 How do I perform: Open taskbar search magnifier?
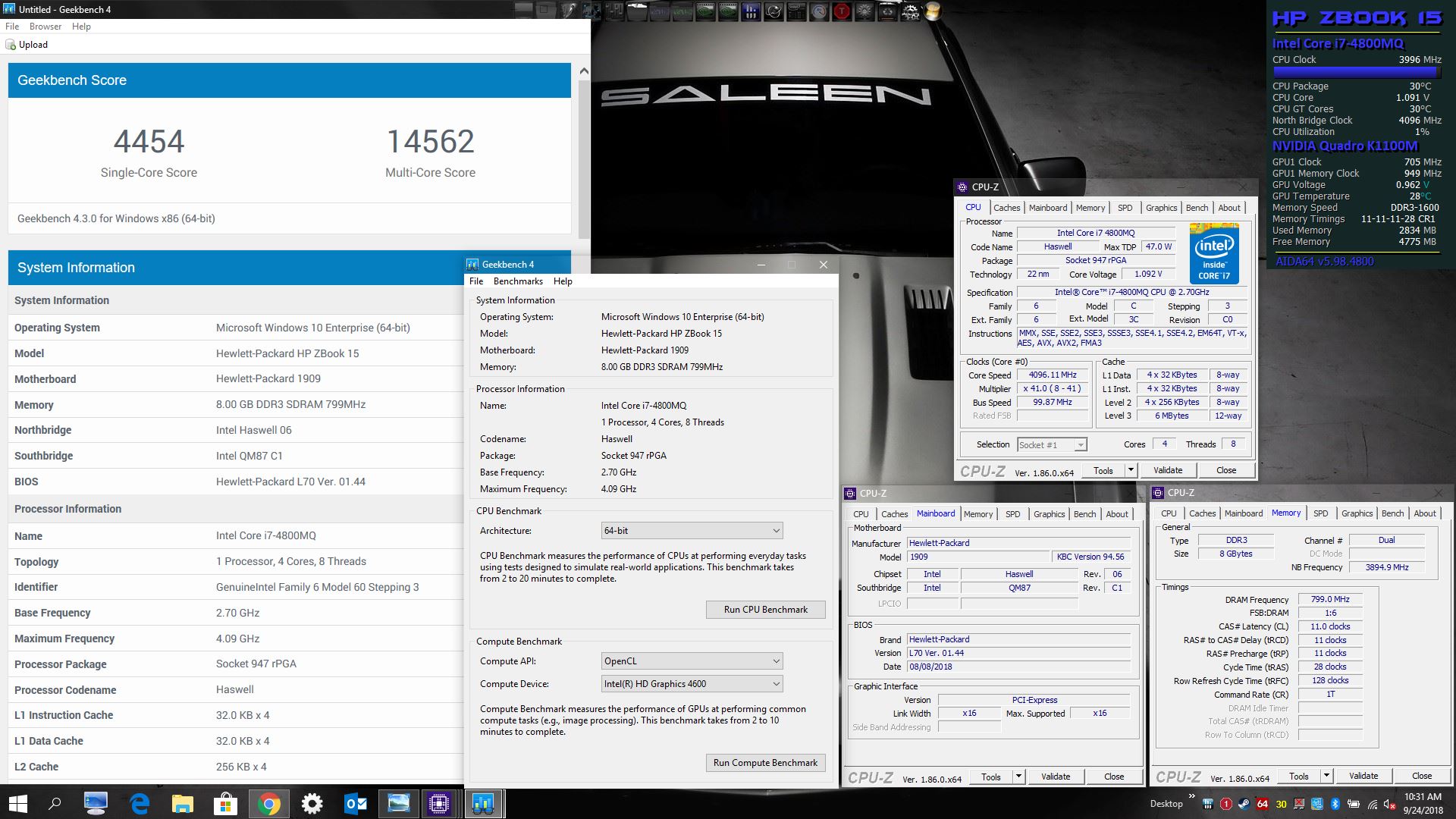coord(55,804)
